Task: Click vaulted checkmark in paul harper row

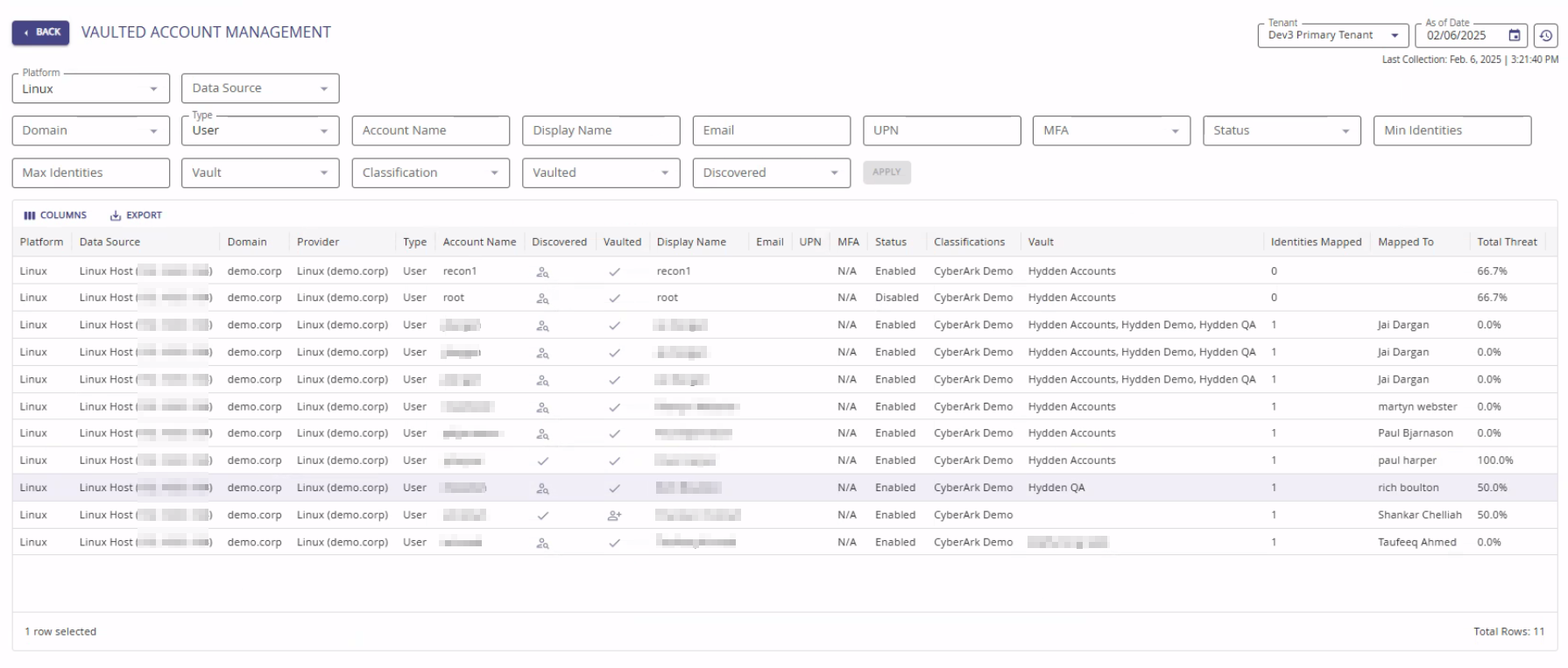Action: click(615, 461)
